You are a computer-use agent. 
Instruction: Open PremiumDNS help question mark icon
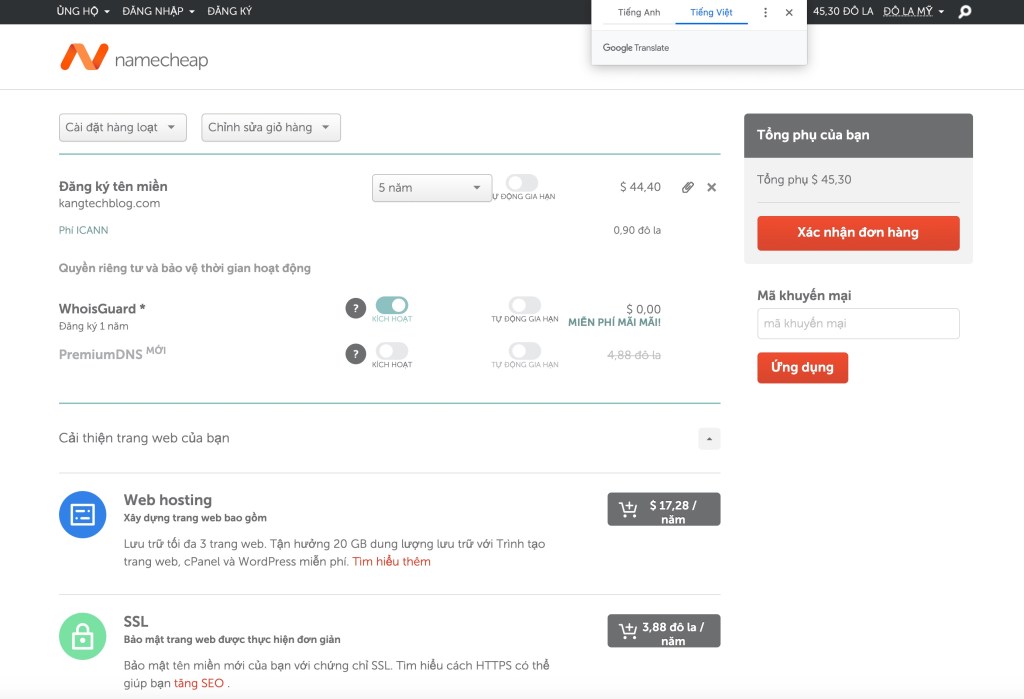355,354
